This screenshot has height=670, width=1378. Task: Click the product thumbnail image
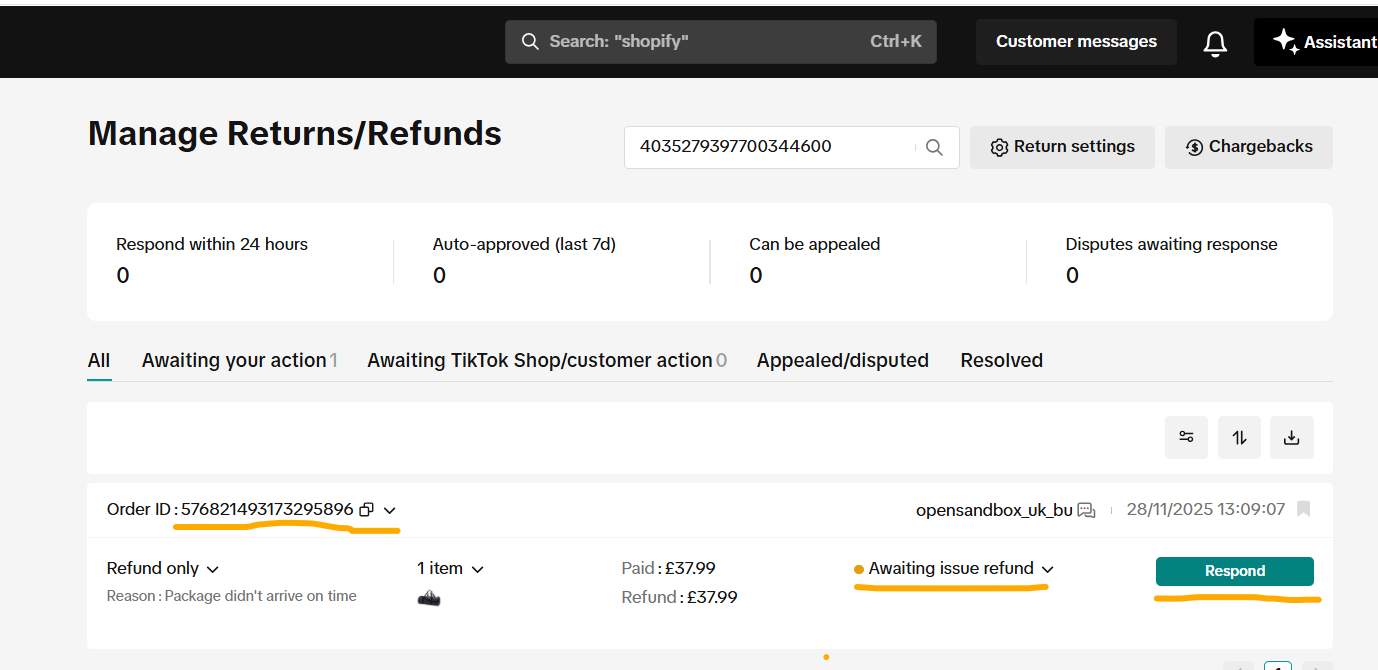point(429,597)
